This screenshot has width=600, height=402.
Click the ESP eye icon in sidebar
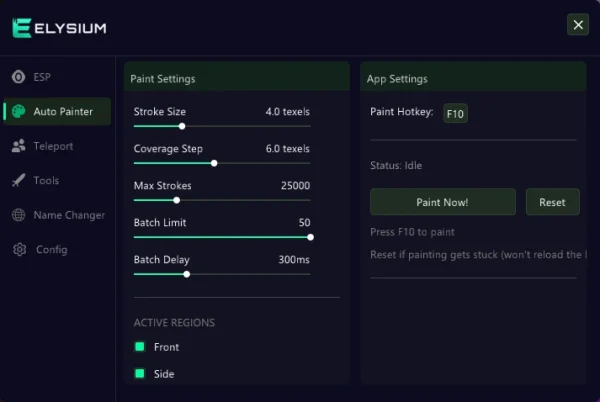point(18,77)
